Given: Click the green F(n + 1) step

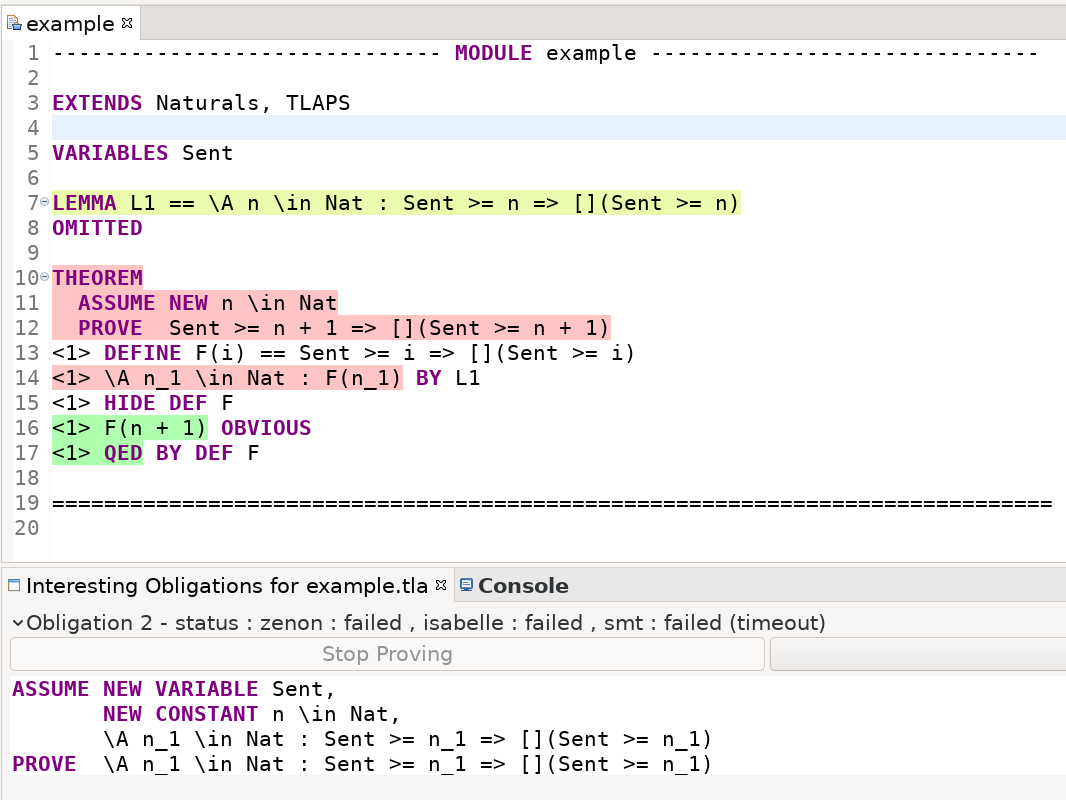Looking at the screenshot, I should pos(130,428).
